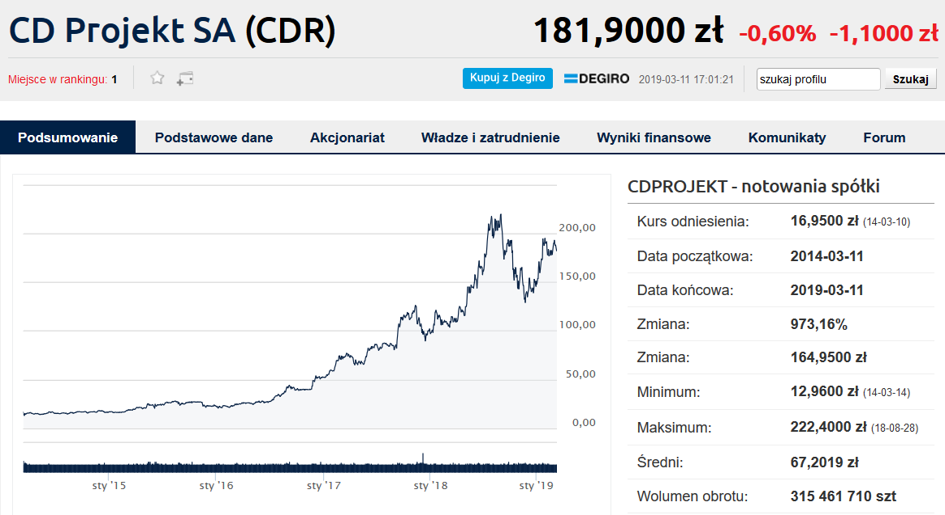Click Wolumen obrotu value 315 461 710 szt
945x515 pixels.
[843, 496]
